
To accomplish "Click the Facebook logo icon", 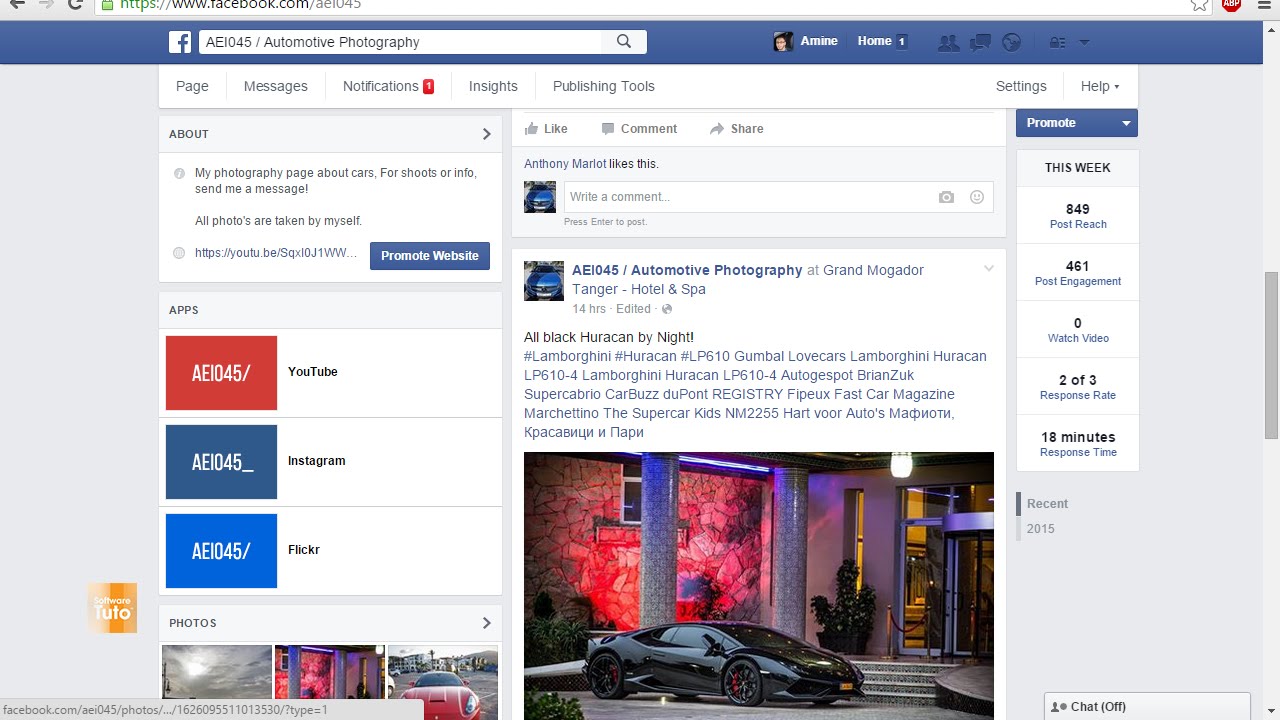I will (x=180, y=42).
